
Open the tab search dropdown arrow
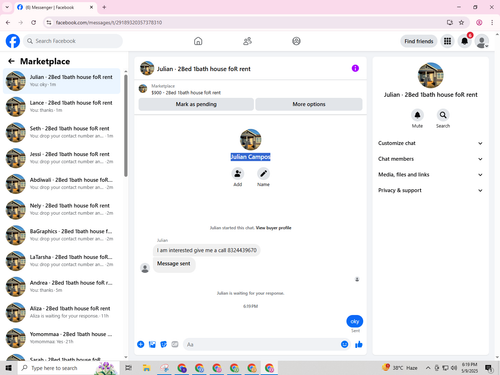pyautogui.click(x=7, y=7)
